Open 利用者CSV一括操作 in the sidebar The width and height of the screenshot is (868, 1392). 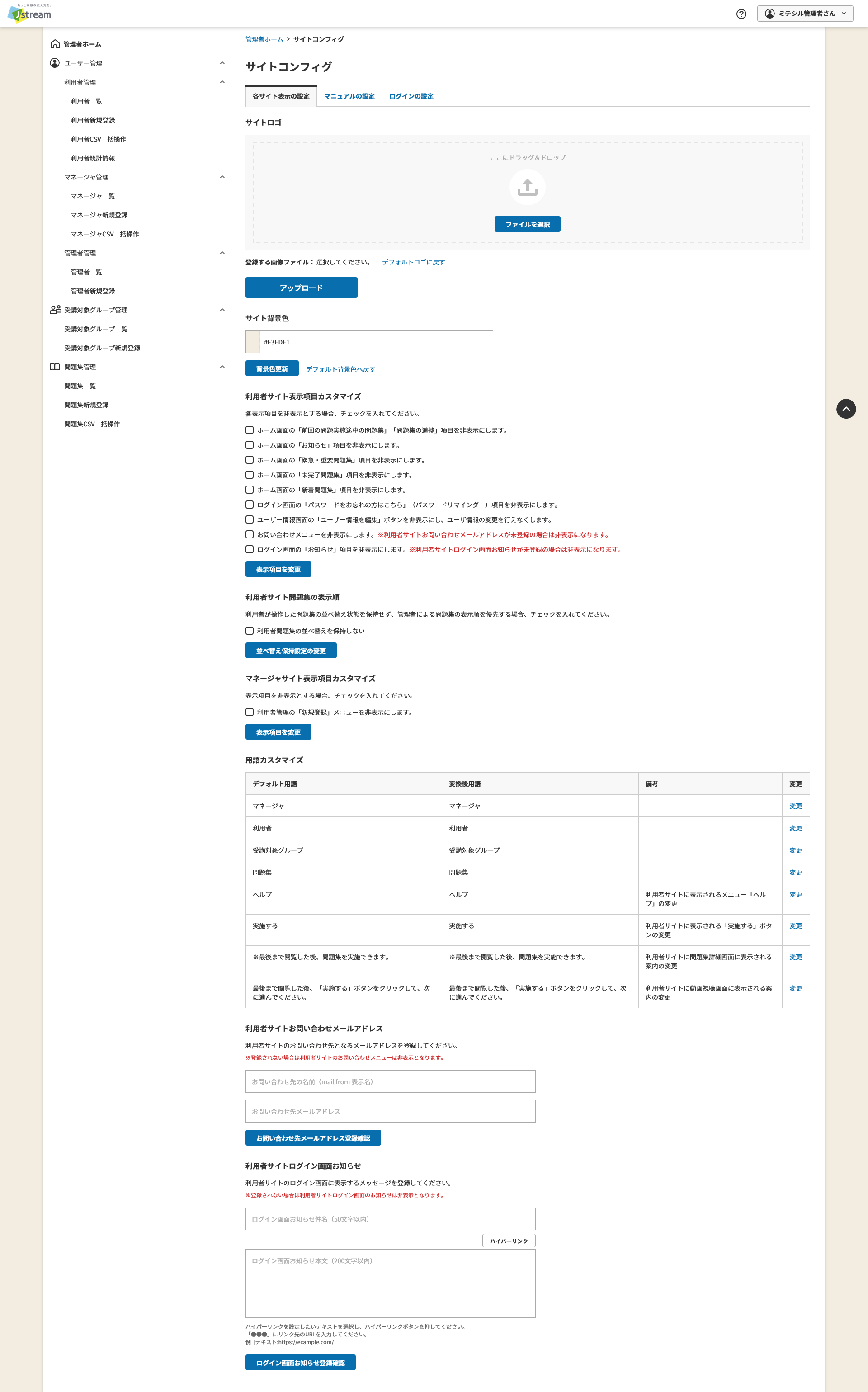[98, 139]
